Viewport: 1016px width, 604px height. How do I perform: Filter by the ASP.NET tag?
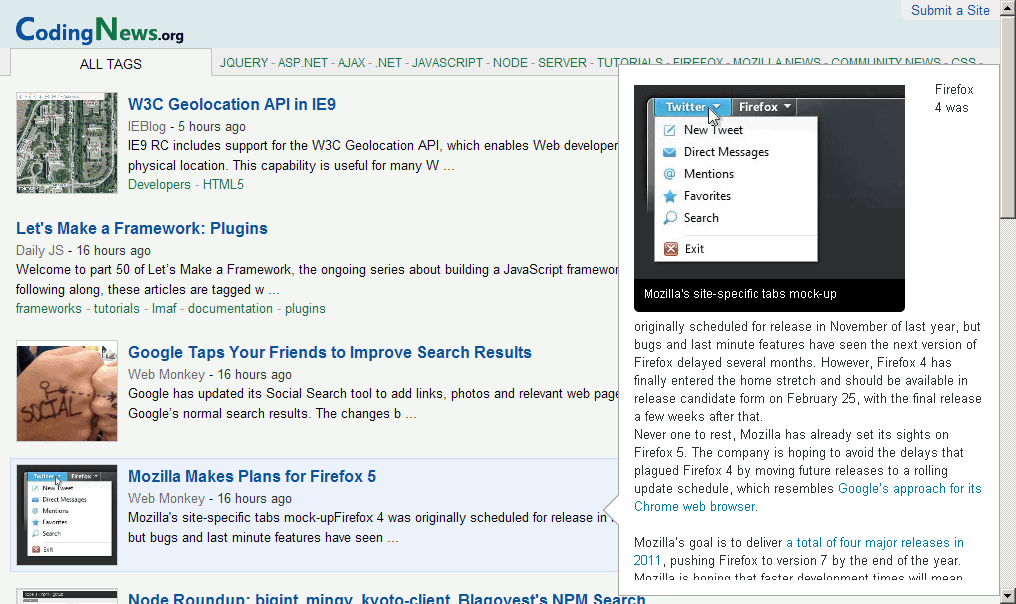pos(303,63)
